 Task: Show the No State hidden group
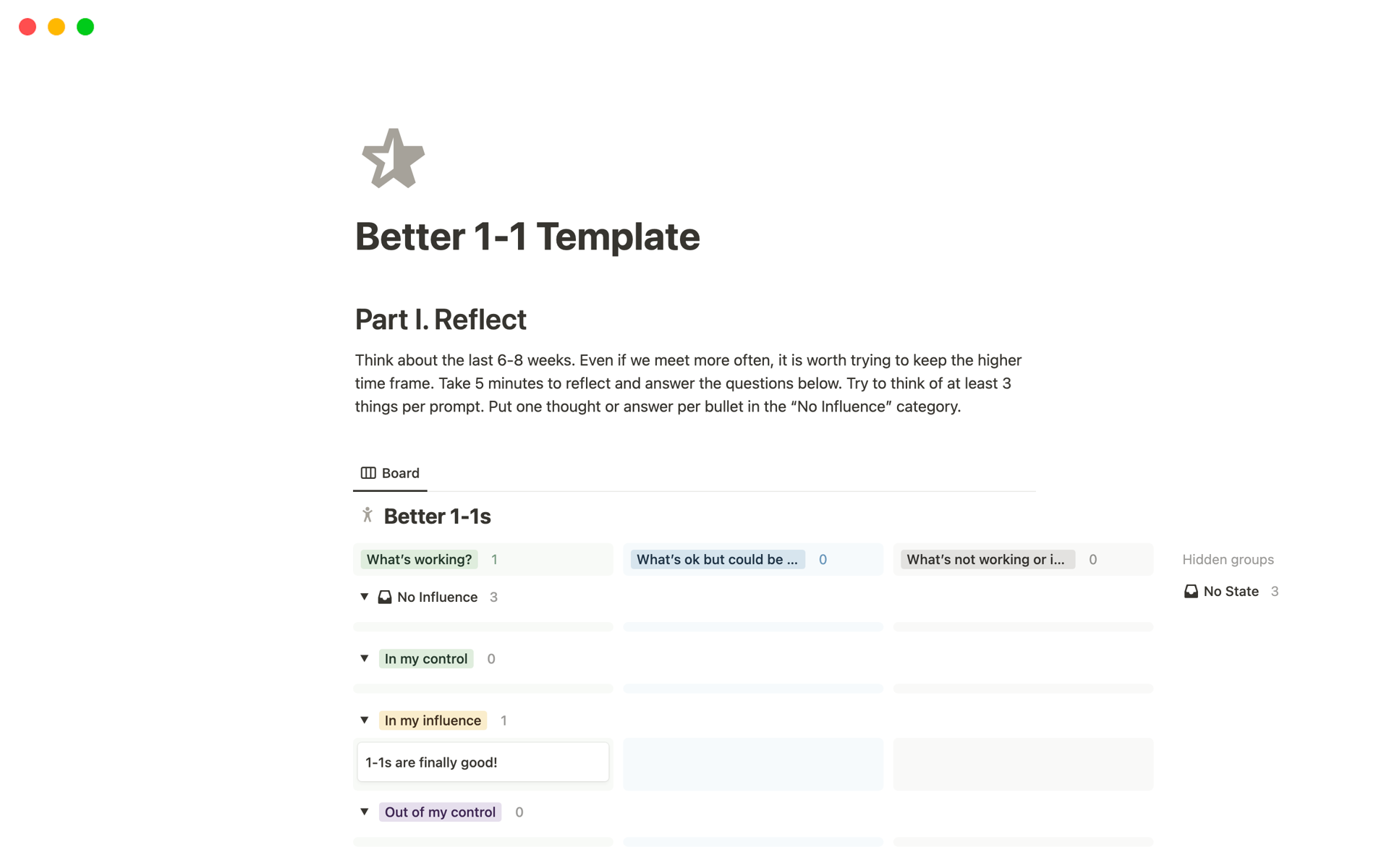(x=1231, y=592)
